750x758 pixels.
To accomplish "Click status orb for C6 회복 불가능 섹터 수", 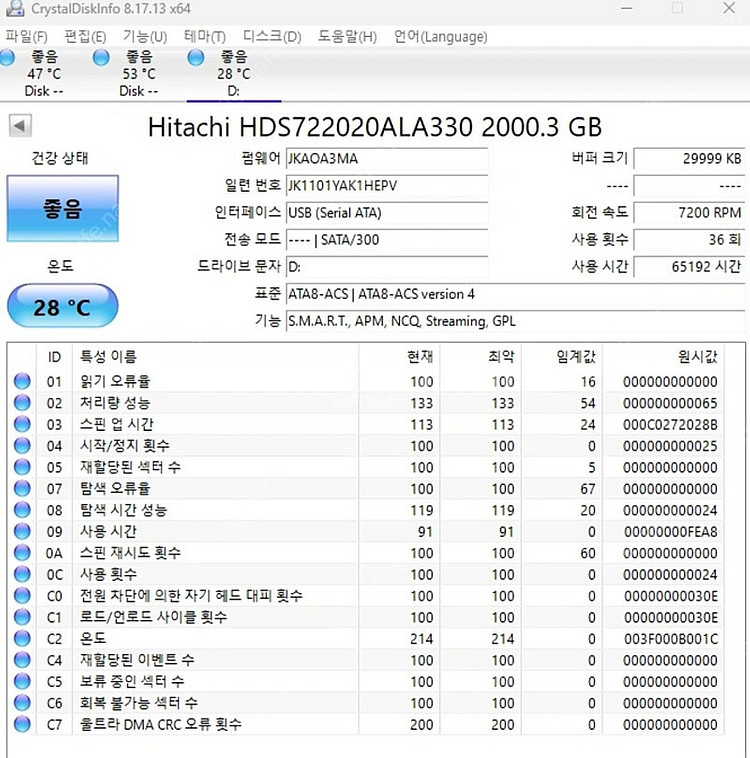I will 22,702.
